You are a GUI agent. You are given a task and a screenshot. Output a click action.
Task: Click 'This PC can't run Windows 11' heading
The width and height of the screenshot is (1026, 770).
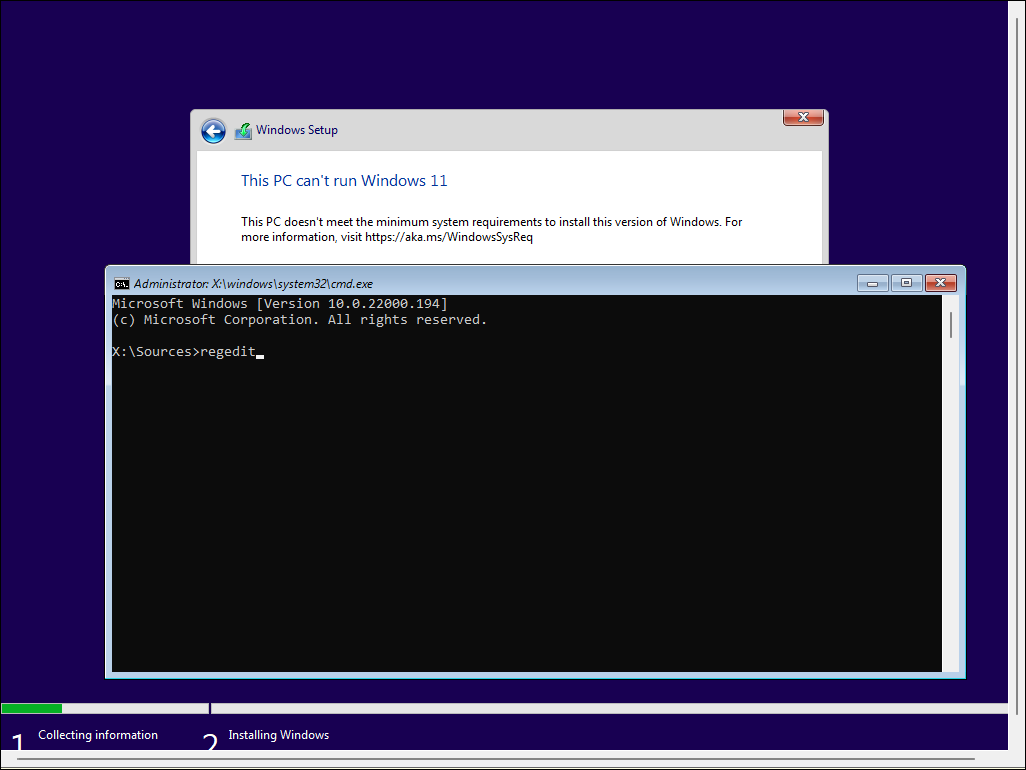pos(344,181)
